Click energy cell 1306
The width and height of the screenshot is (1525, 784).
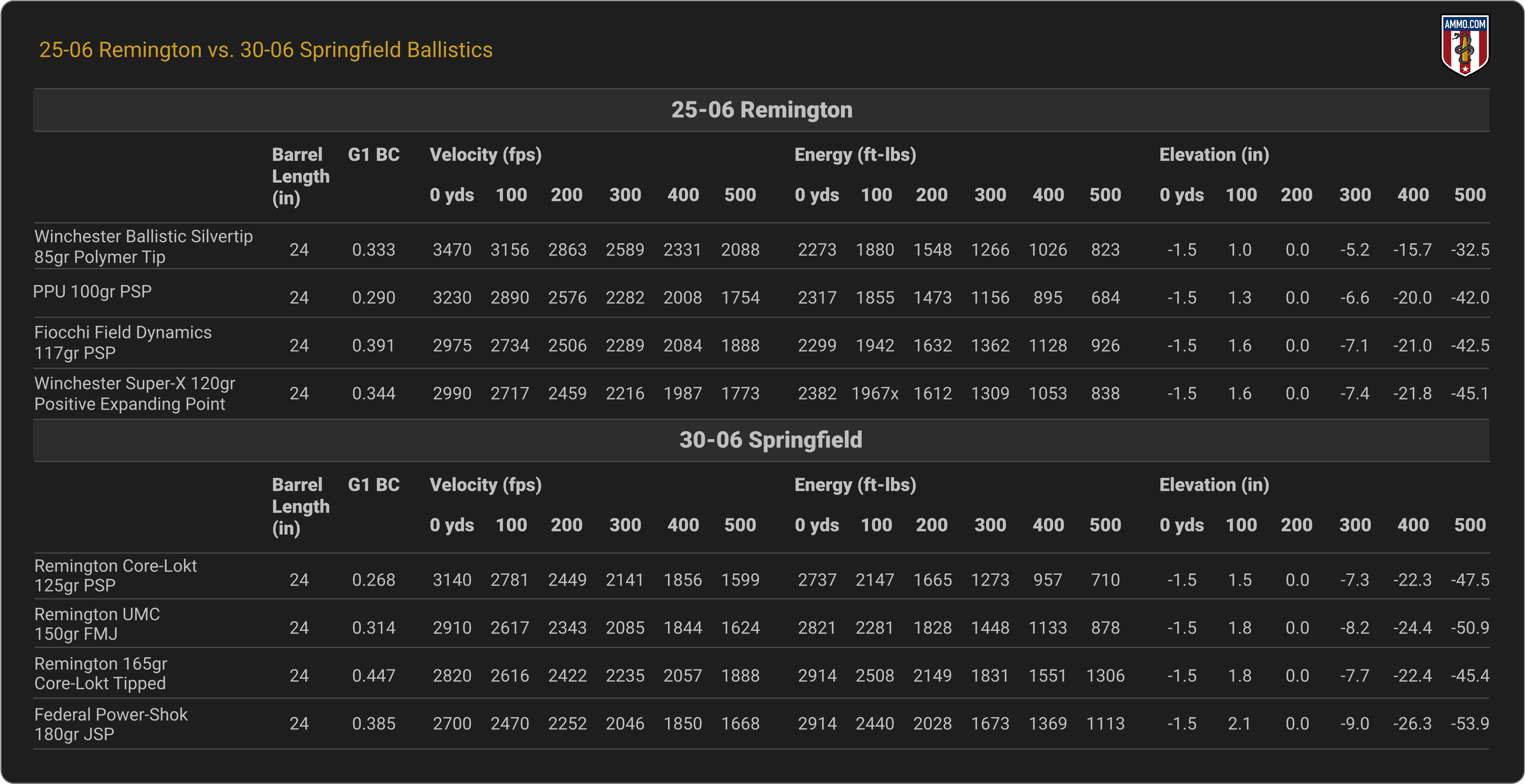pyautogui.click(x=1105, y=676)
